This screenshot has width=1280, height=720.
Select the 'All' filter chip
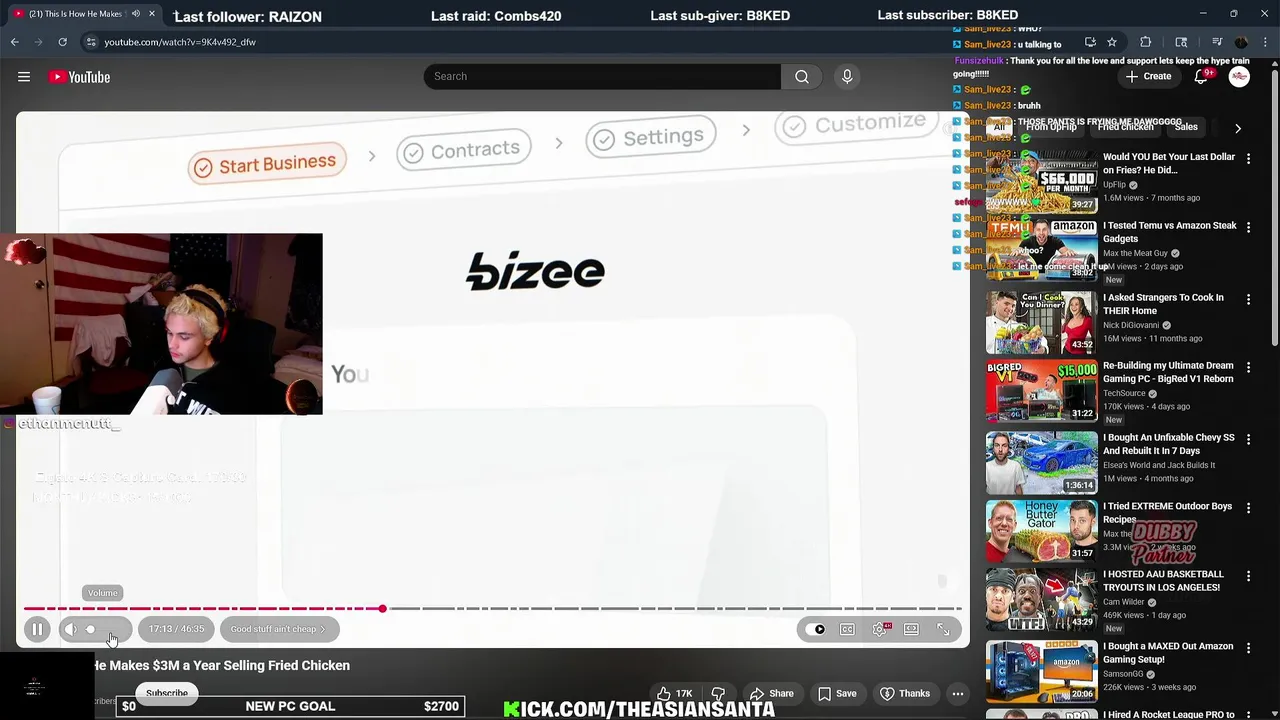998,127
